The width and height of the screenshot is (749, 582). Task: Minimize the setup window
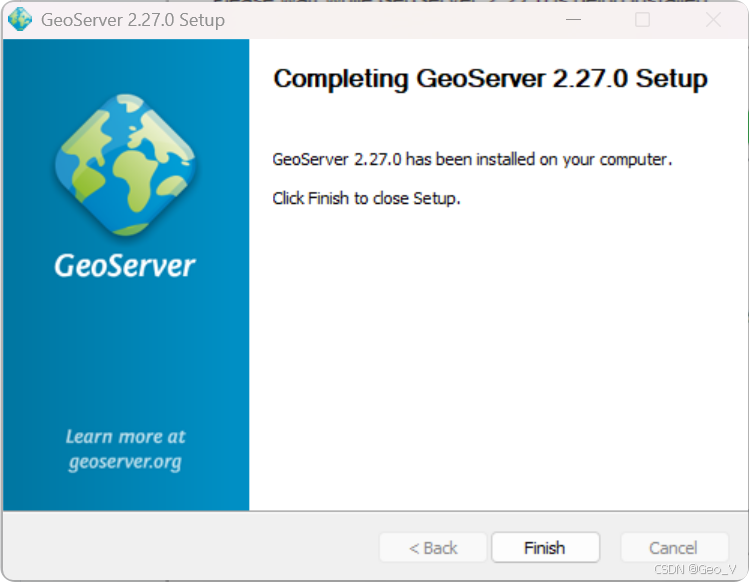[573, 20]
